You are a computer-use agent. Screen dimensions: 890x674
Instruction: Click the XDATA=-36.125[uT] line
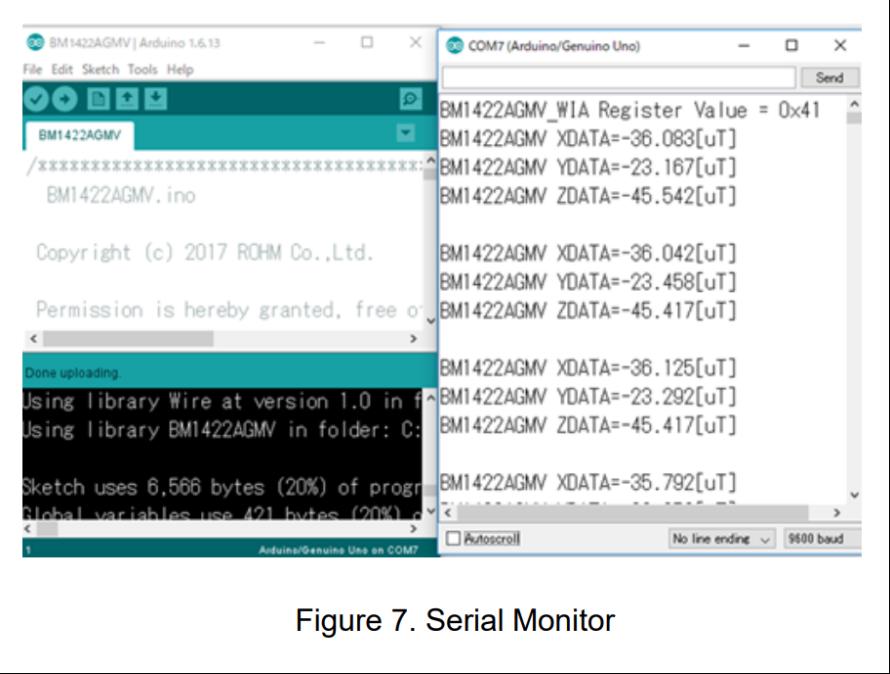tap(588, 368)
